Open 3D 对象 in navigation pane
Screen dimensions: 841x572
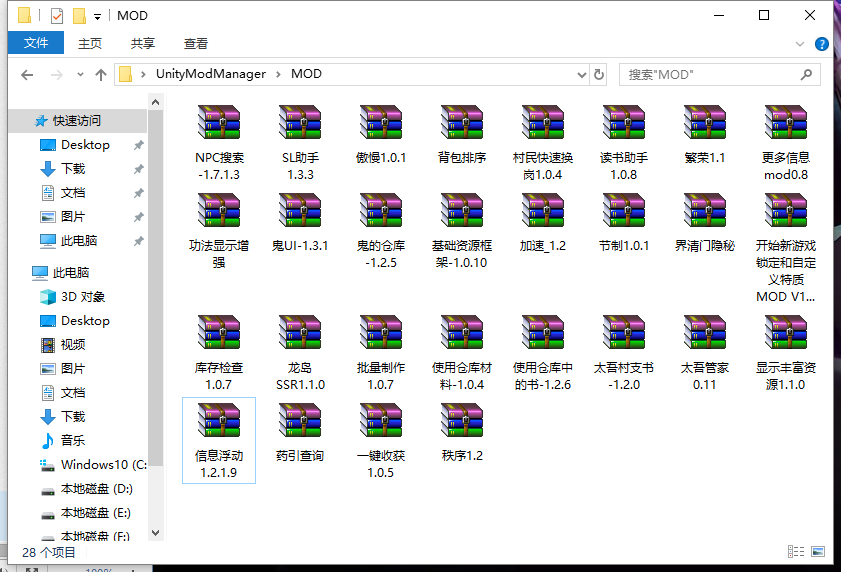point(83,297)
